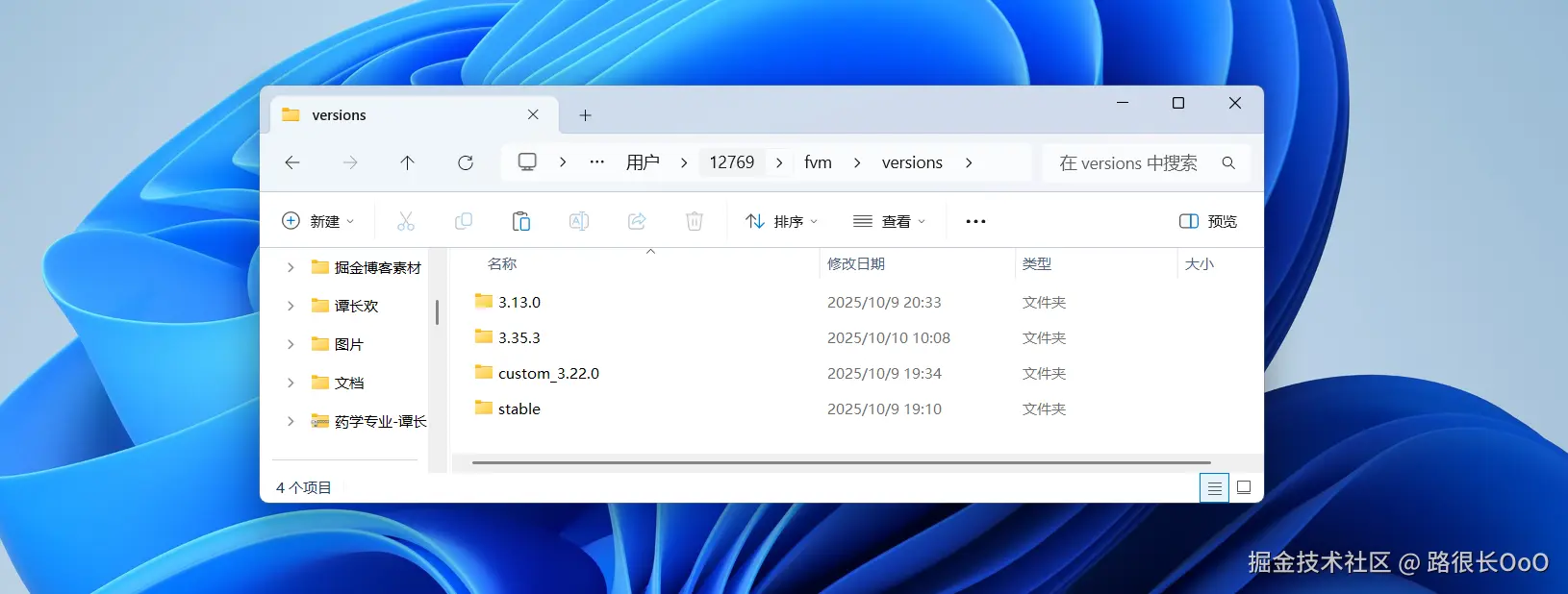Sort by 大小 column header
This screenshot has width=1568, height=594.
1200,263
